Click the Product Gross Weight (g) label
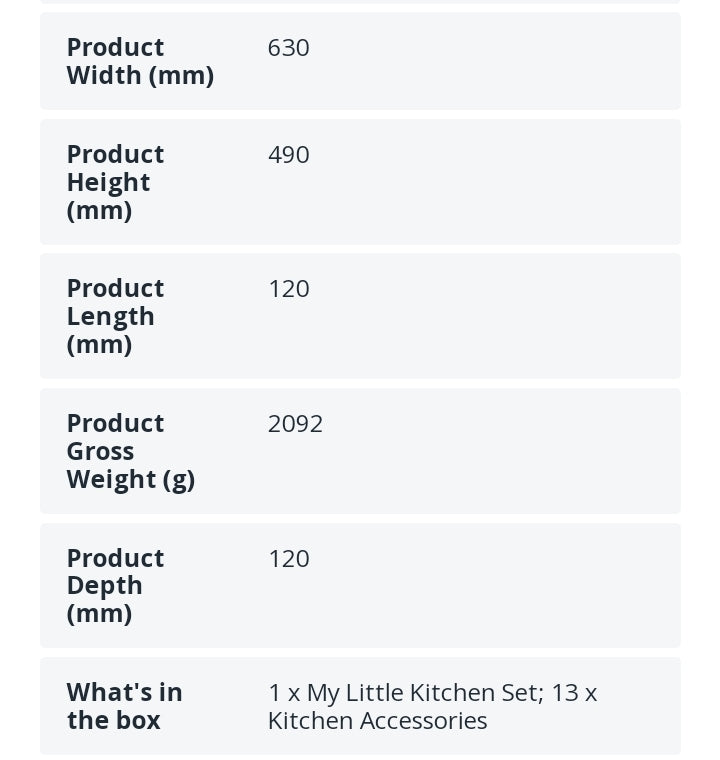 click(x=130, y=451)
